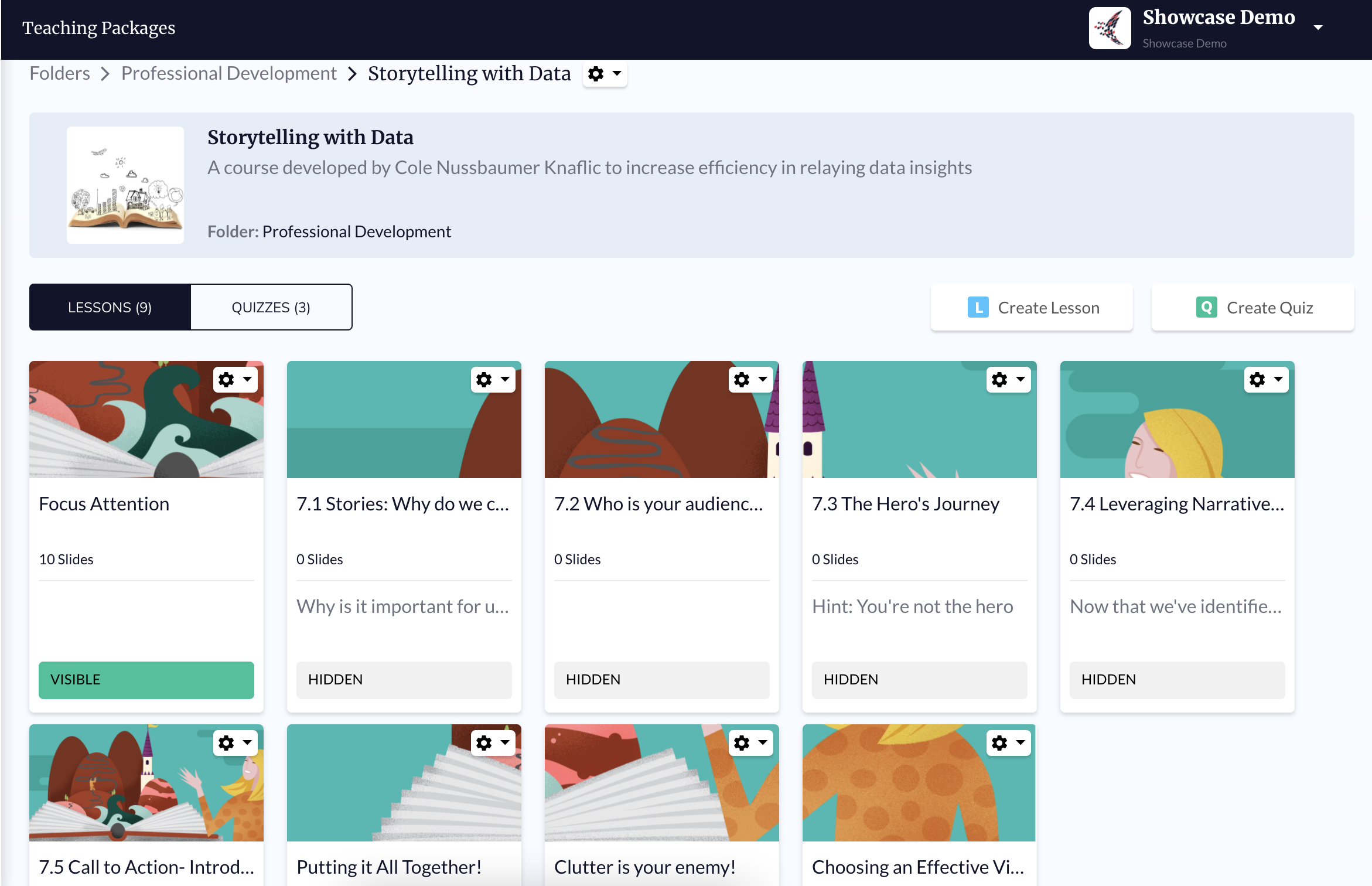1372x886 pixels.
Task: Click the blue L icon in Create Lesson
Action: (x=978, y=308)
